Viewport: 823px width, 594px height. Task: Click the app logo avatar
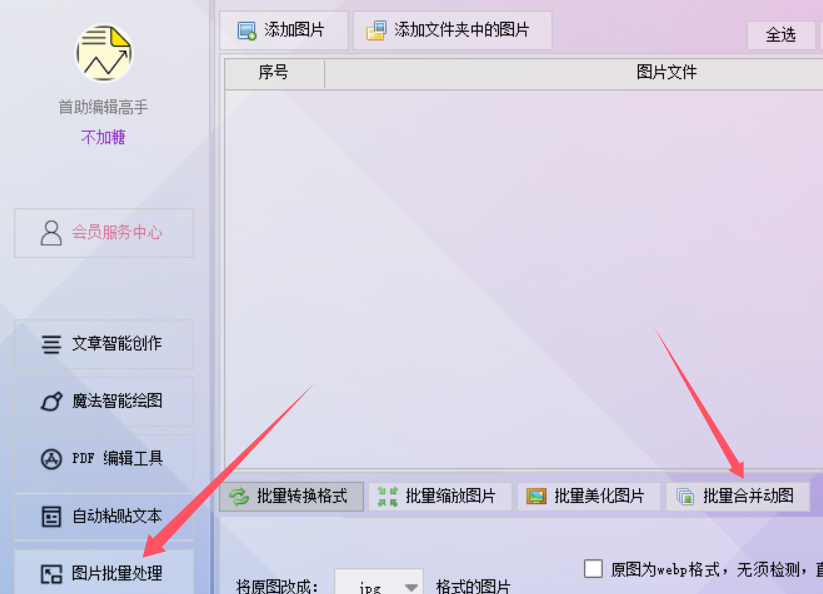tap(104, 53)
